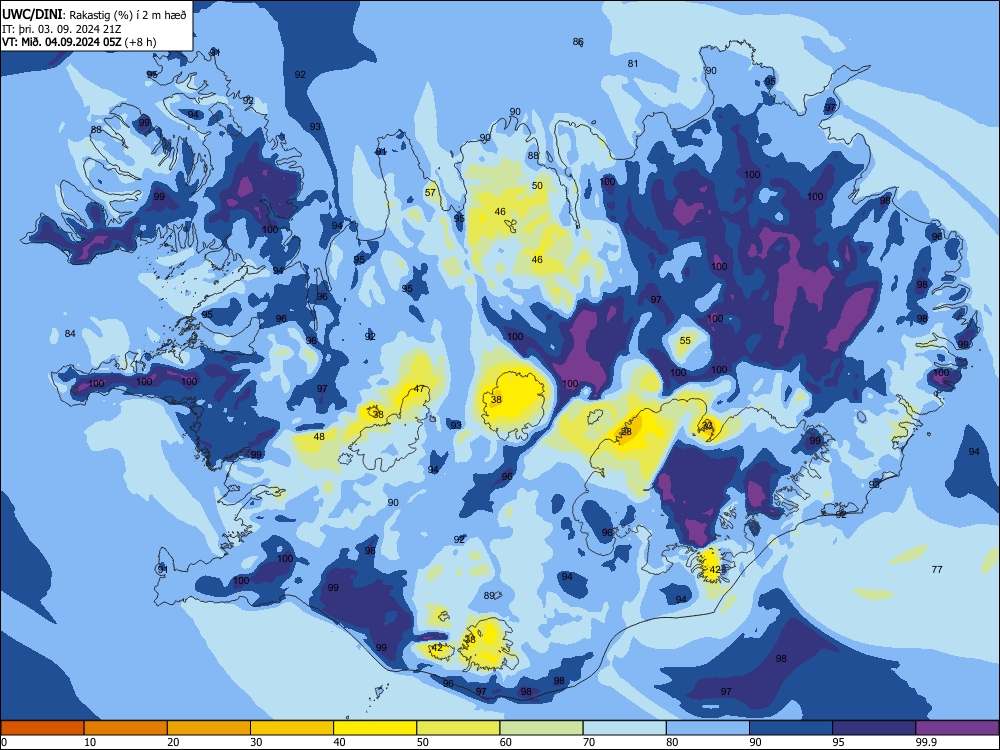
Task: Click the 70–80 pale blue legend swatch
Action: (x=624, y=728)
